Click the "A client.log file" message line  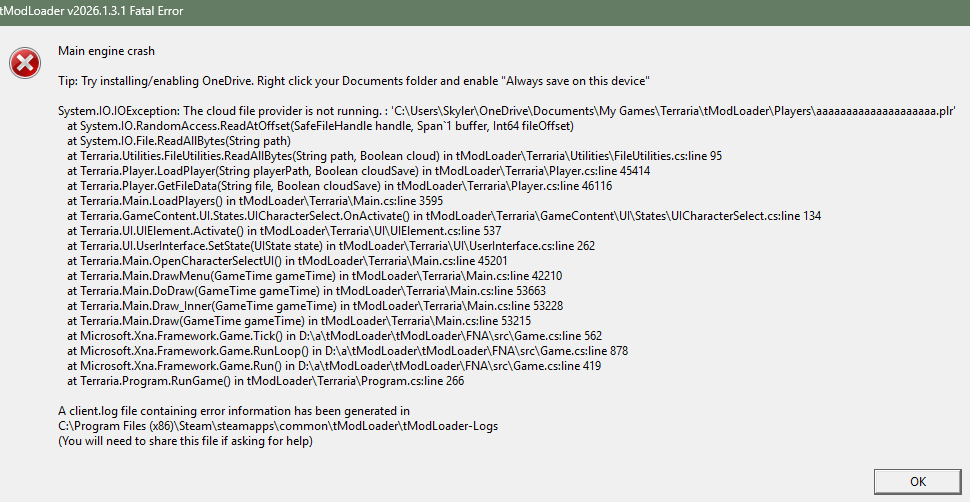[x=234, y=411]
